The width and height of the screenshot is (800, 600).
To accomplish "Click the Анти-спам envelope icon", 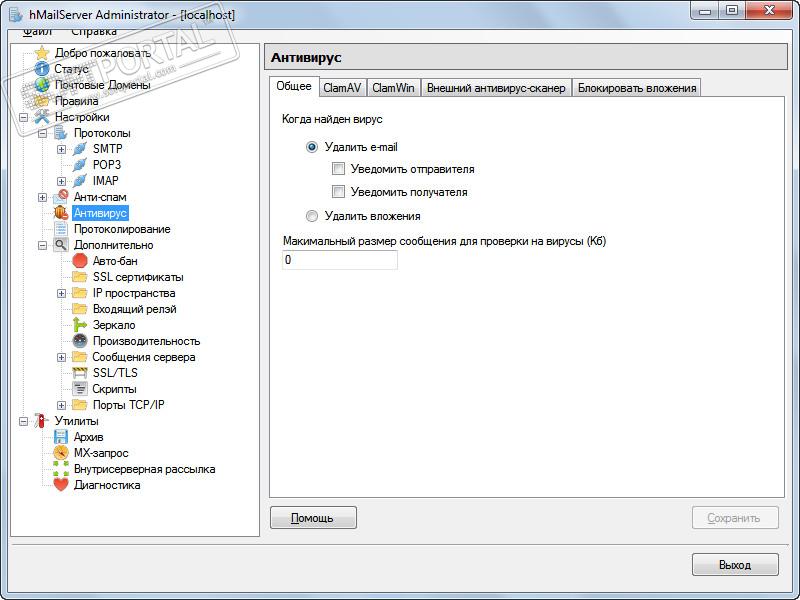I will click(61, 197).
